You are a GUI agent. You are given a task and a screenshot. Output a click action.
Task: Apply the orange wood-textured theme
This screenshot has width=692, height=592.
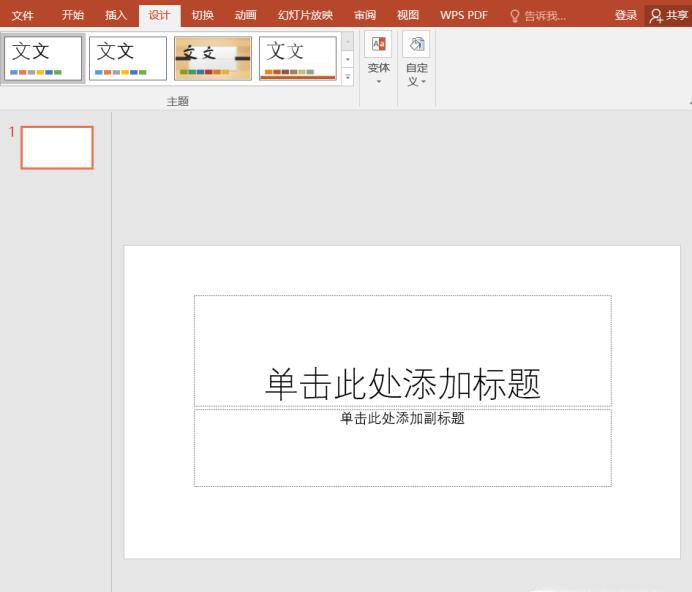(x=212, y=58)
